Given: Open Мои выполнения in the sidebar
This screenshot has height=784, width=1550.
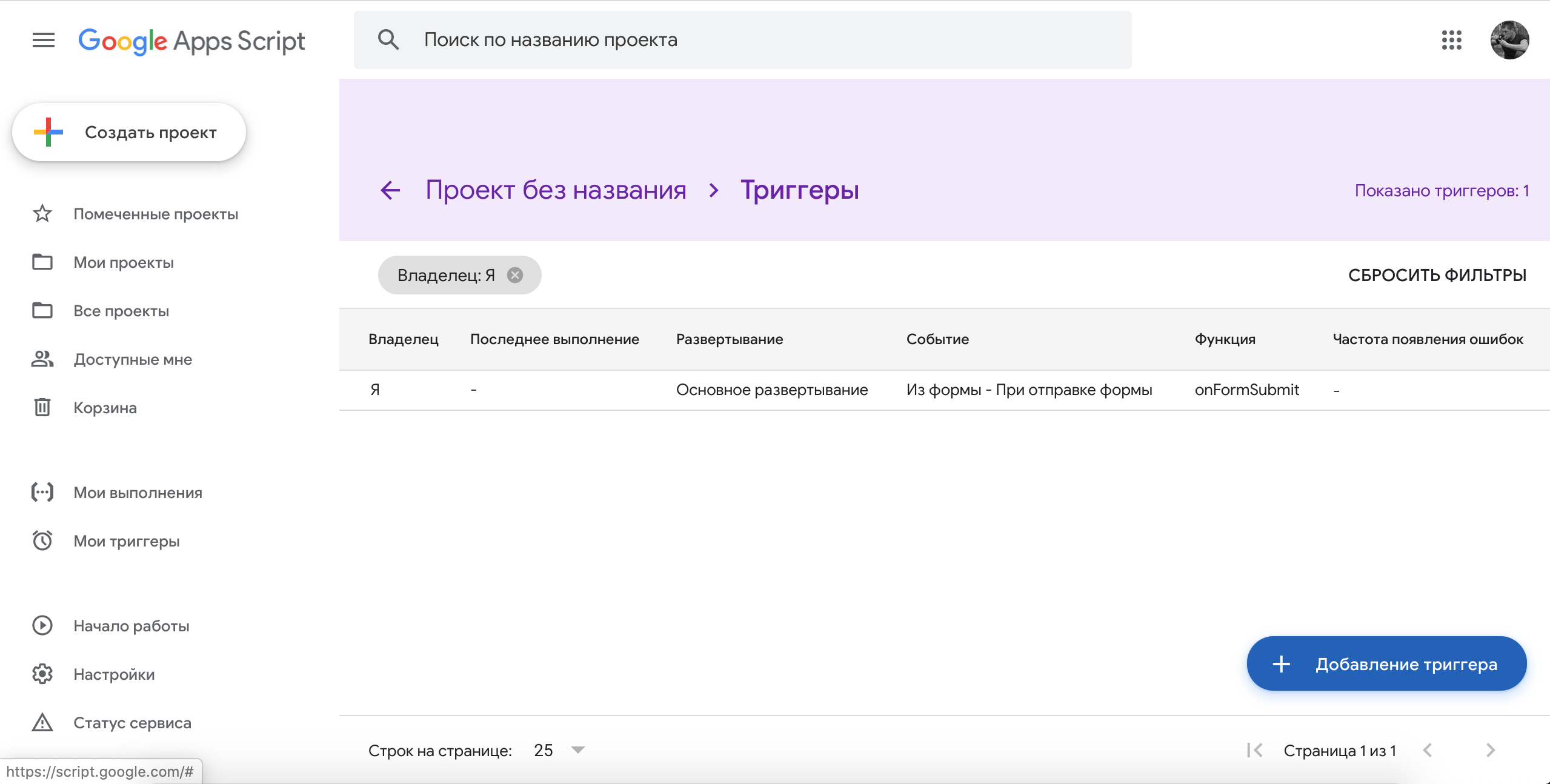Looking at the screenshot, I should click(138, 493).
